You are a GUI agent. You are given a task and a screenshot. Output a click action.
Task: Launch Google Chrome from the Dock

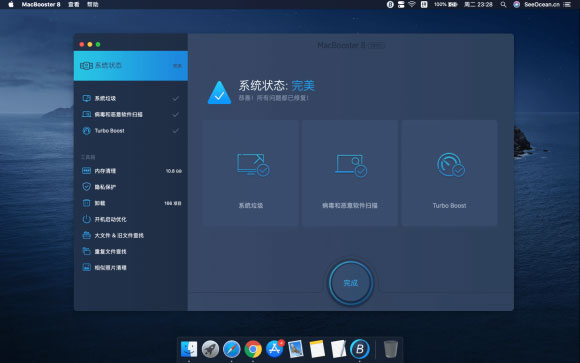[x=253, y=349]
